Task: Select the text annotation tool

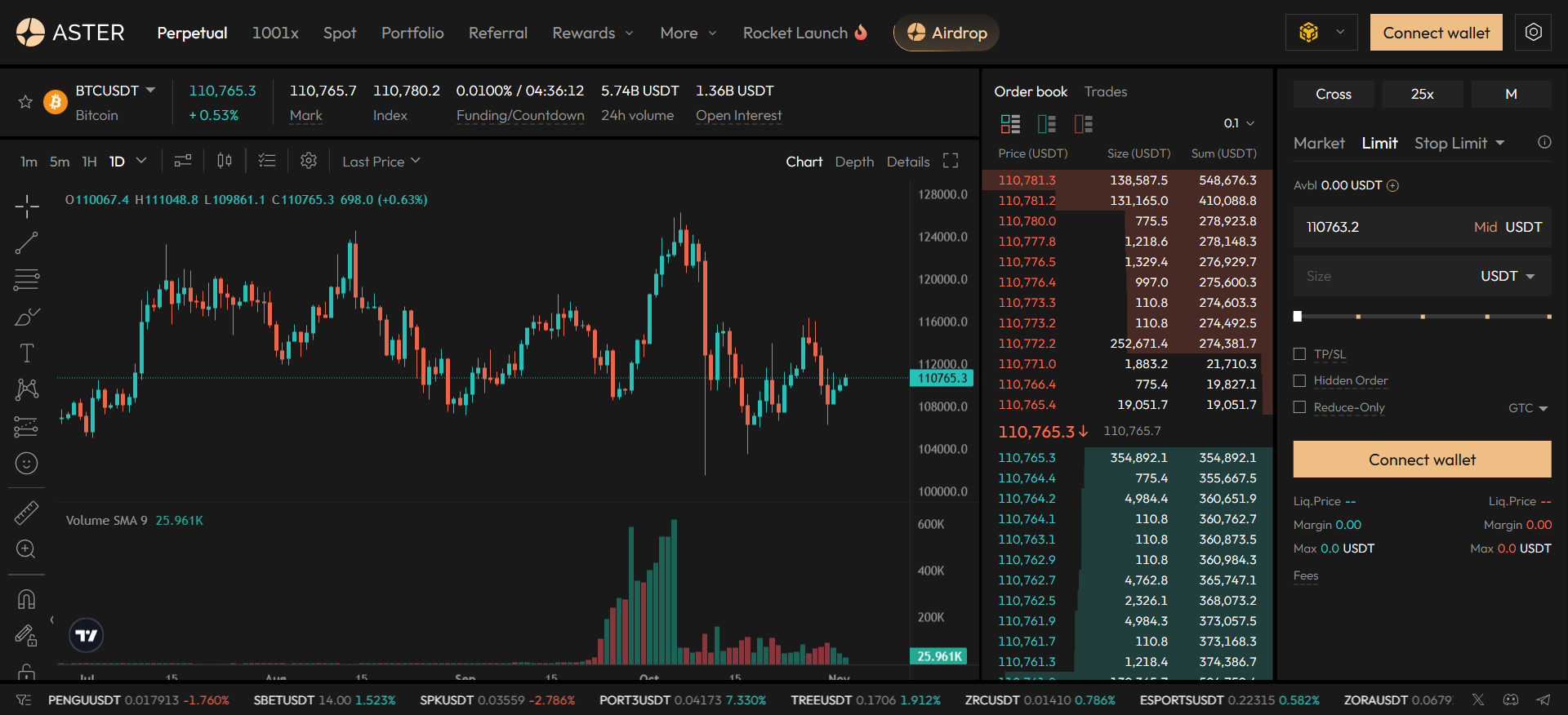Action: point(27,353)
